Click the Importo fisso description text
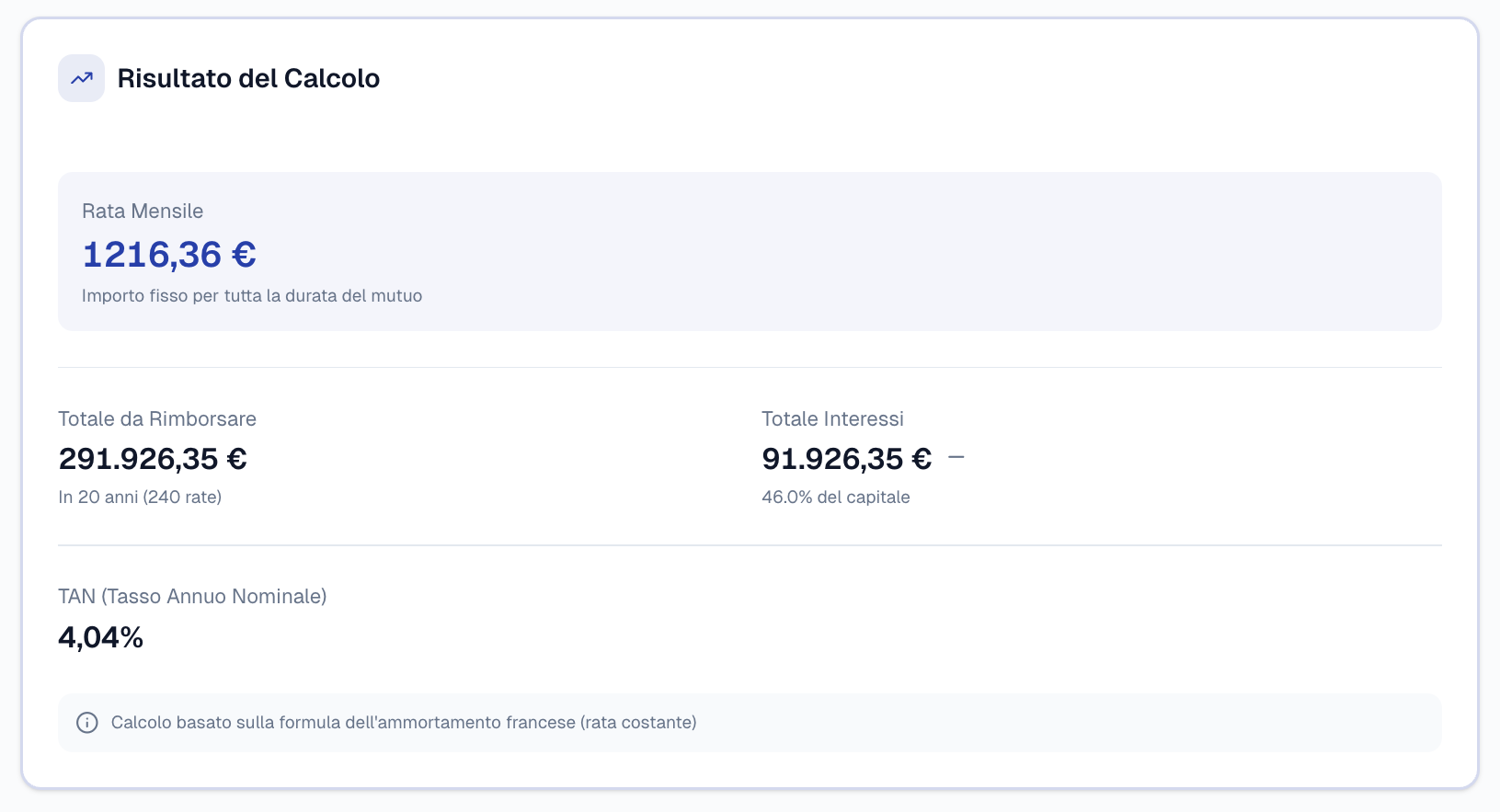 click(x=252, y=296)
